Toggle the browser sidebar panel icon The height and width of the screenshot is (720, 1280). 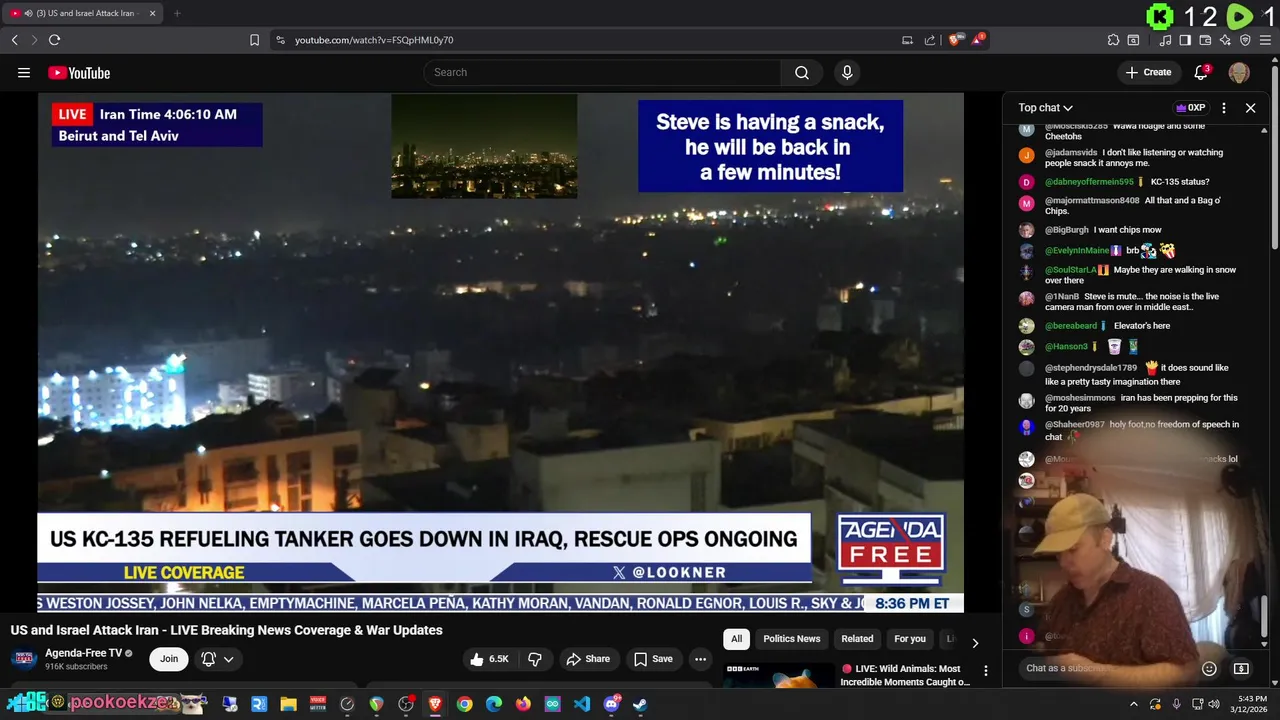pyautogui.click(x=1185, y=40)
